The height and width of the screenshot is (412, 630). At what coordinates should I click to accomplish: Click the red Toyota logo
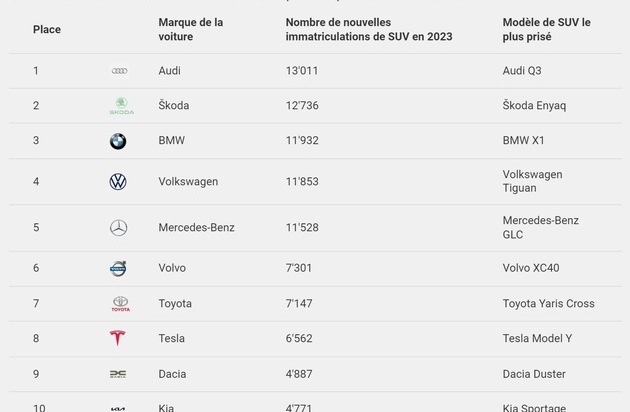pyautogui.click(x=120, y=303)
